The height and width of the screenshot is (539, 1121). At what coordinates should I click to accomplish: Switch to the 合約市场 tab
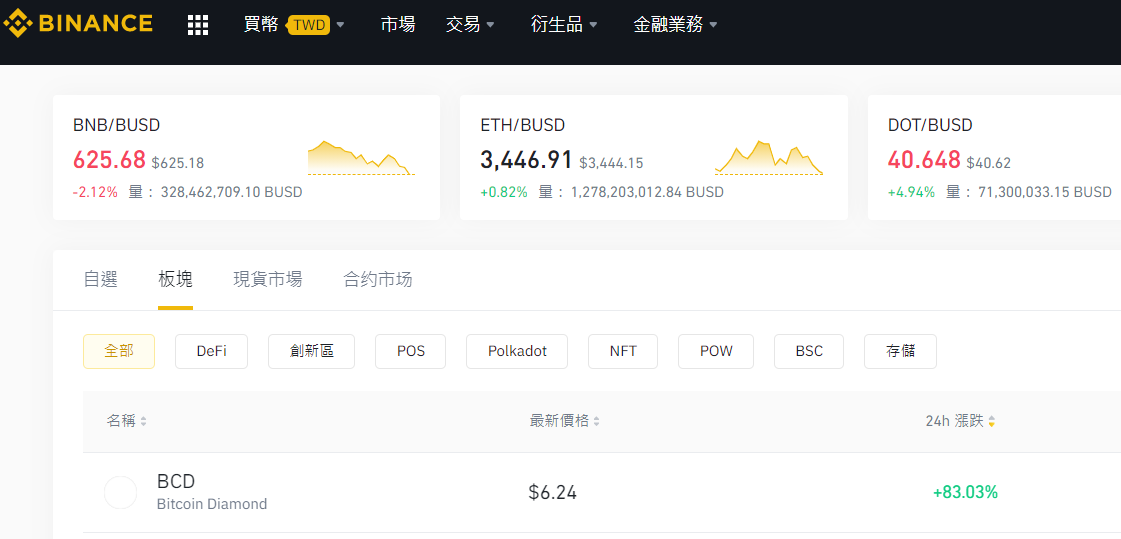[377, 280]
